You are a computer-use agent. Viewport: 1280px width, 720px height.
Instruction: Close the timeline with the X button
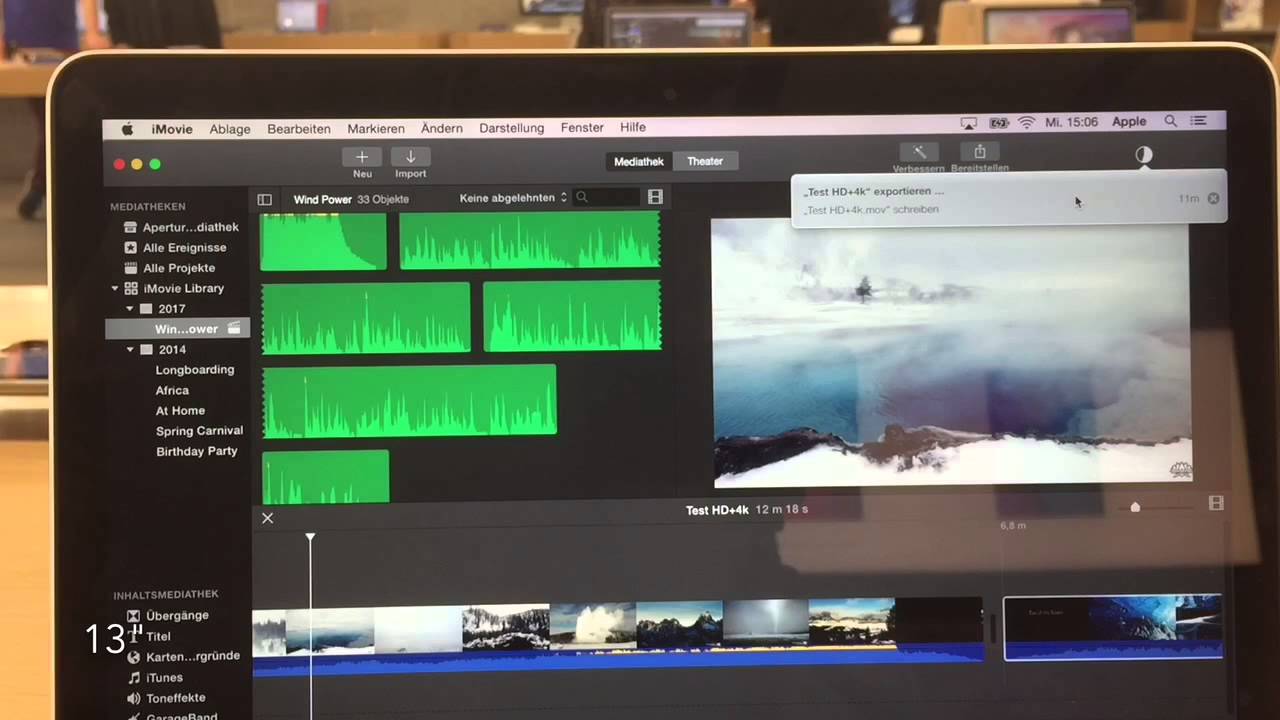tap(267, 518)
